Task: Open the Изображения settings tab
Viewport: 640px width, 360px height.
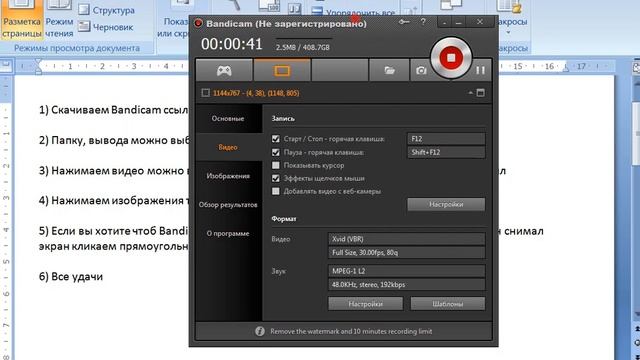Action: coord(228,176)
